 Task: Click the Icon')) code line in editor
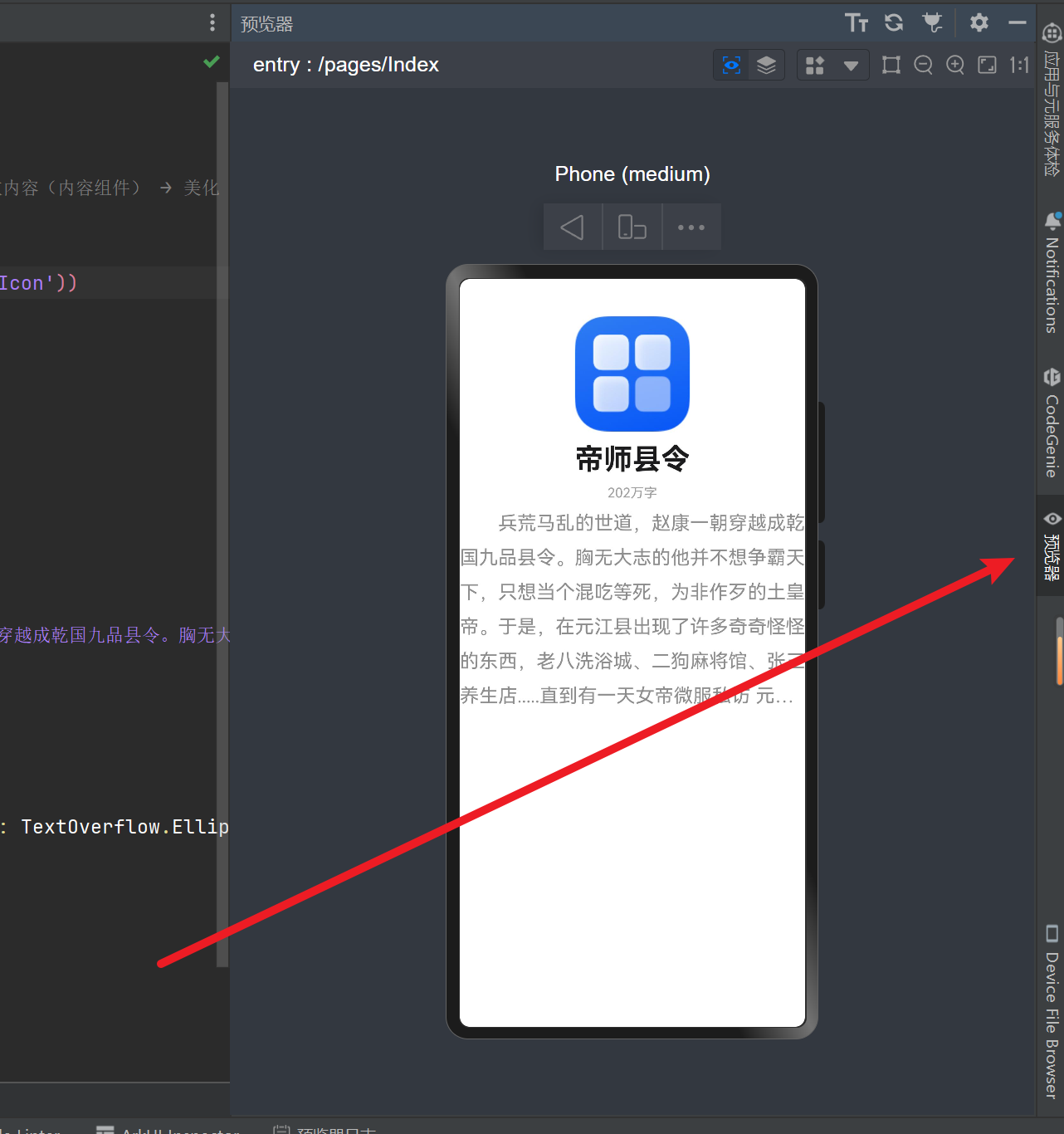[38, 283]
